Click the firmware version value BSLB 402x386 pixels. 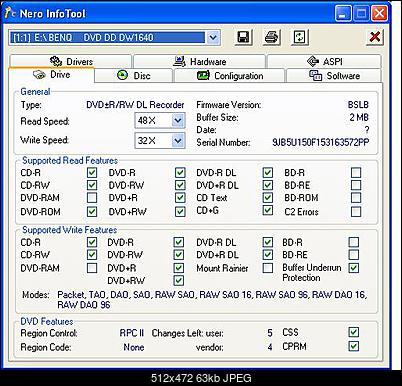pos(358,105)
